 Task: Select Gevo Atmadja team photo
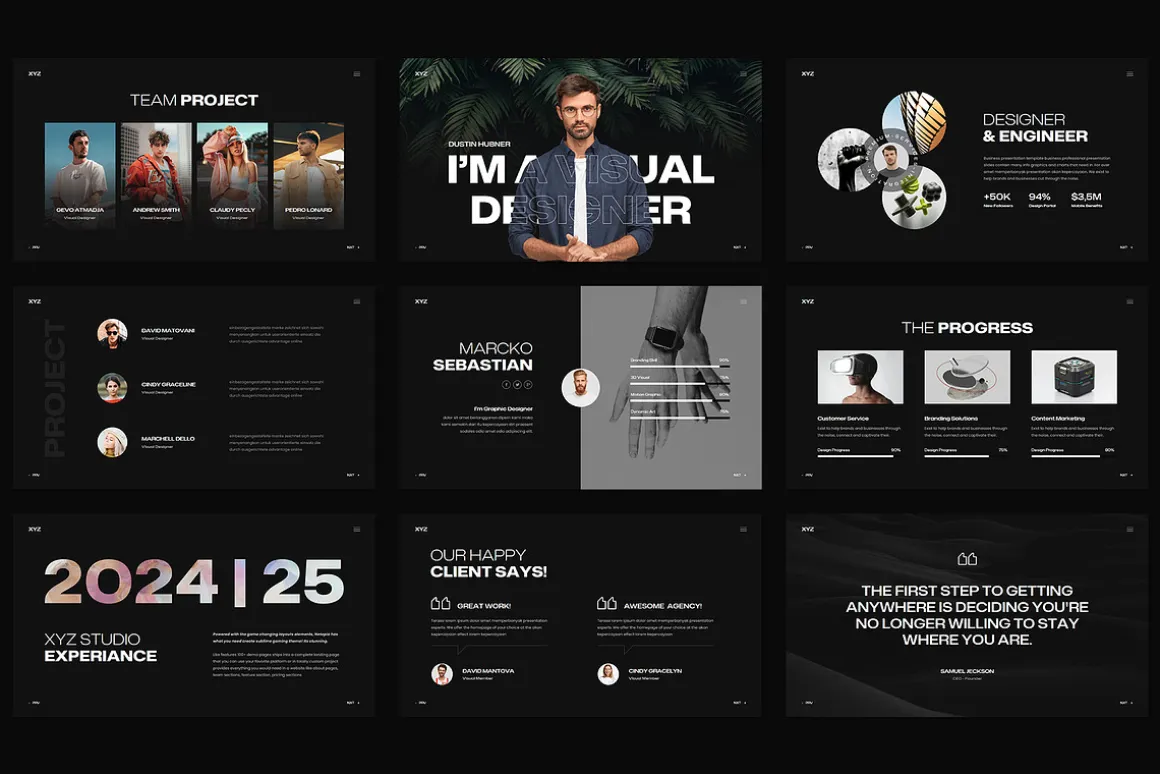(x=80, y=175)
